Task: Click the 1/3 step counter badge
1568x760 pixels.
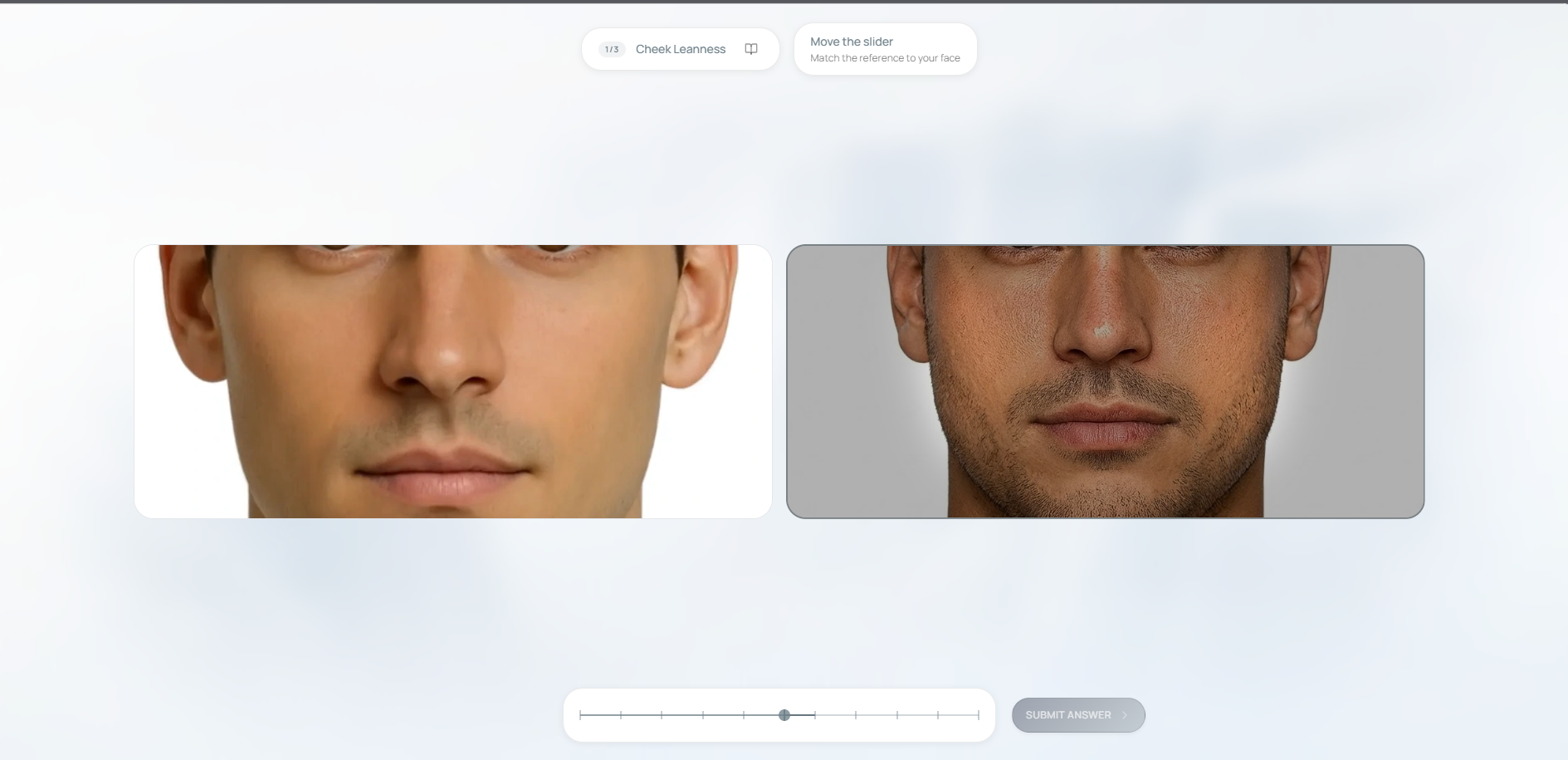Action: [612, 49]
